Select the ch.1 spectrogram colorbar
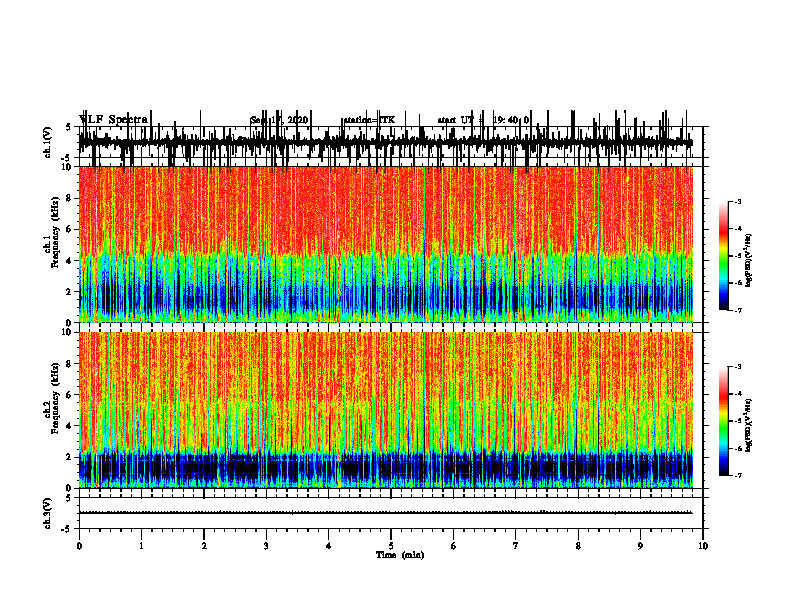The image size is (792, 612). [723, 256]
